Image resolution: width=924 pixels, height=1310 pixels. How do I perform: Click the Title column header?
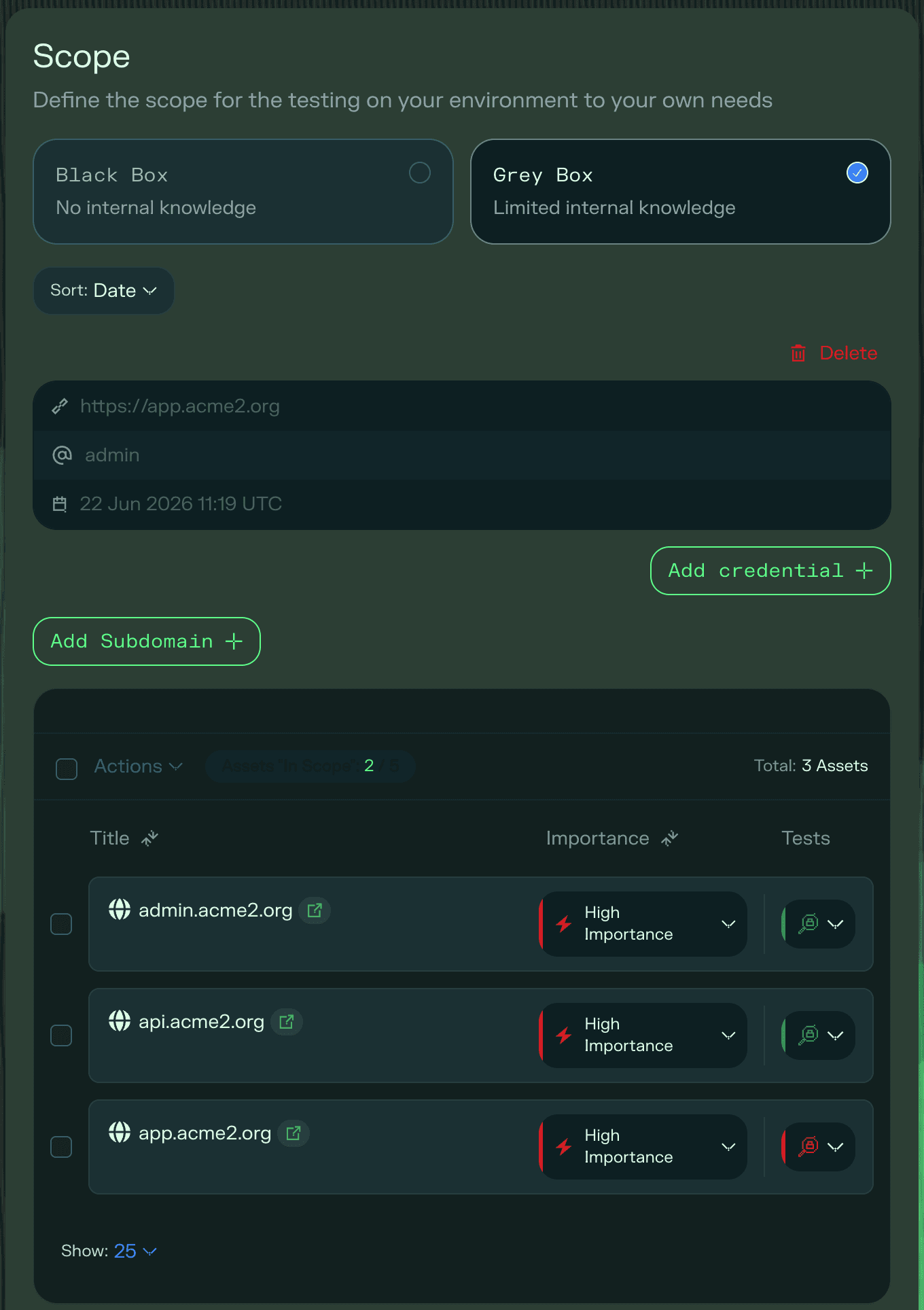(x=110, y=838)
